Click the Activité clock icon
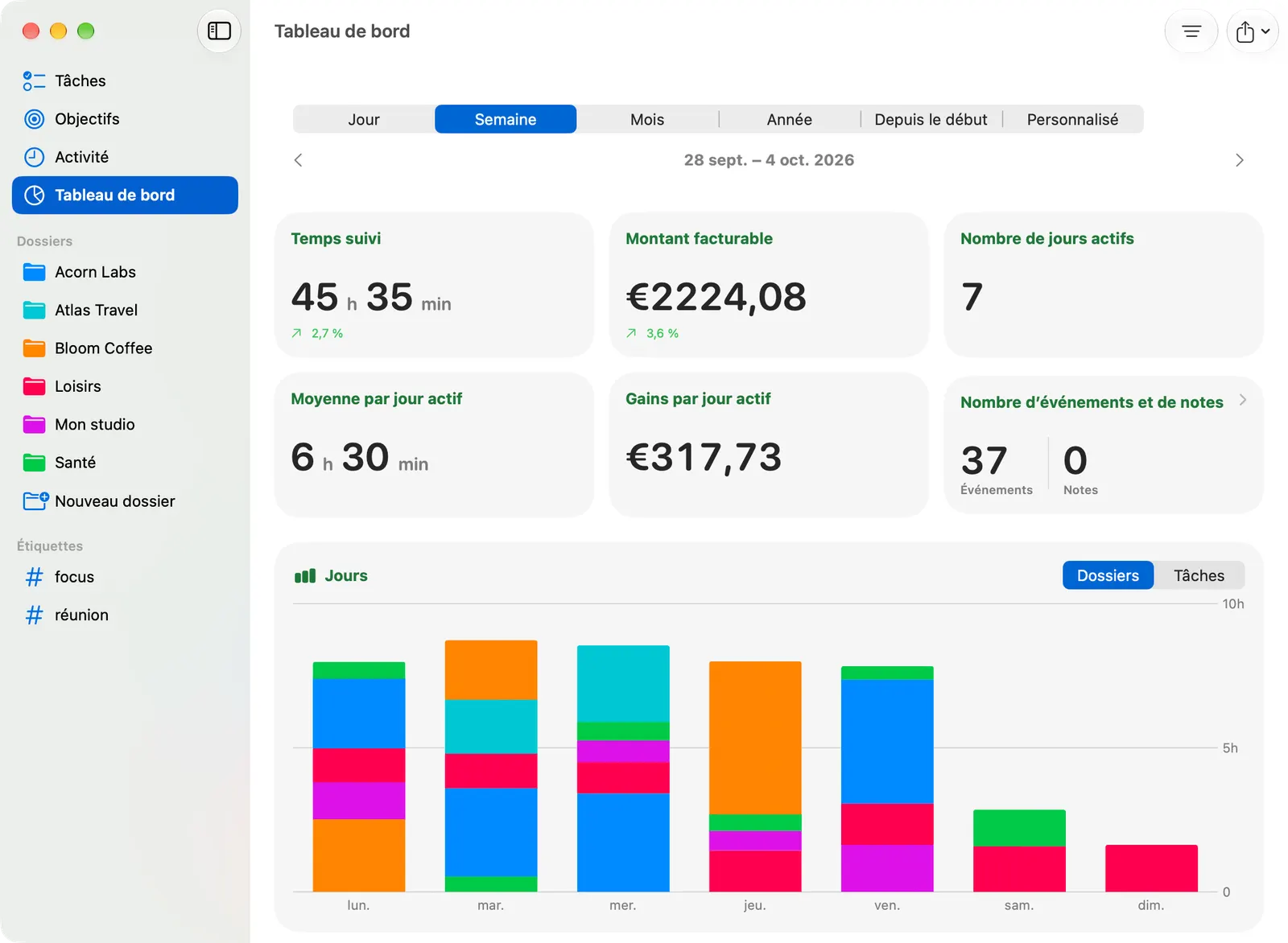 34,157
